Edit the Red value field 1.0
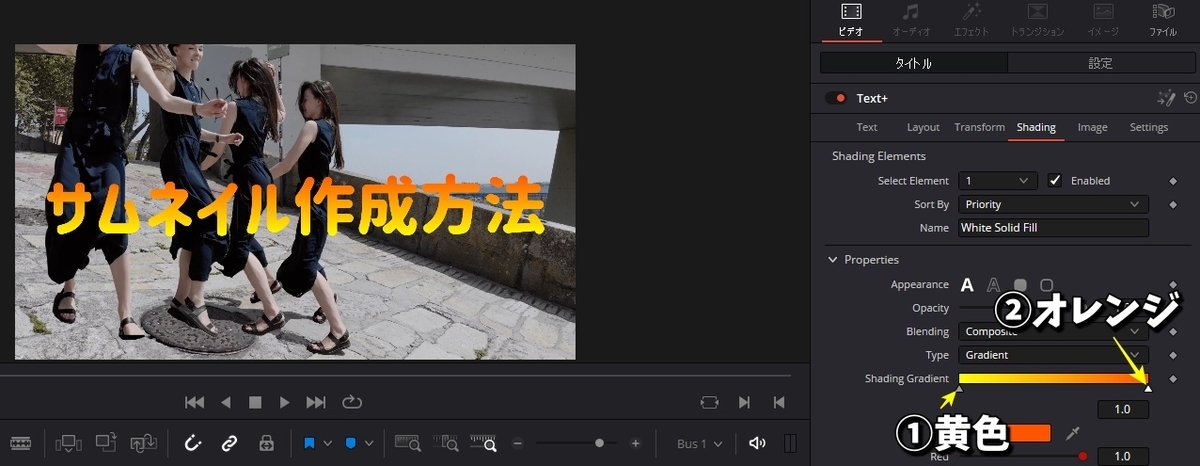 tap(1122, 456)
